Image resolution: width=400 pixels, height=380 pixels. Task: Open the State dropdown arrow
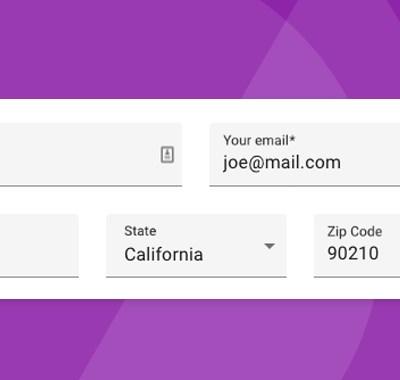point(269,246)
